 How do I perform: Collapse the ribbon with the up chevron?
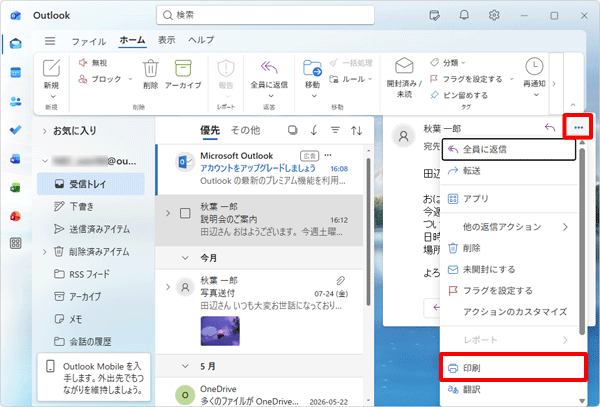point(573,104)
